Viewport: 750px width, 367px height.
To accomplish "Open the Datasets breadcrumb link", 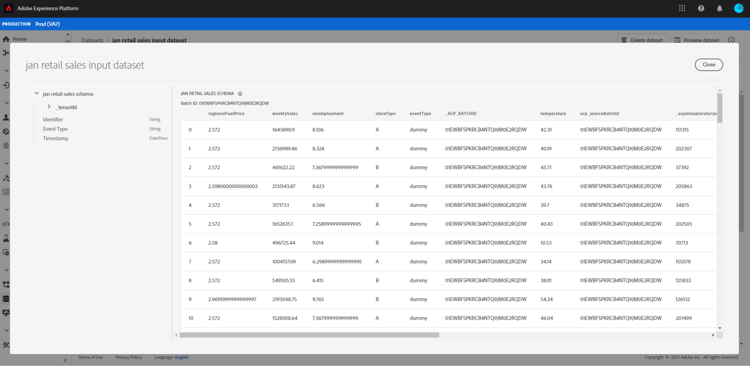I will [92, 40].
